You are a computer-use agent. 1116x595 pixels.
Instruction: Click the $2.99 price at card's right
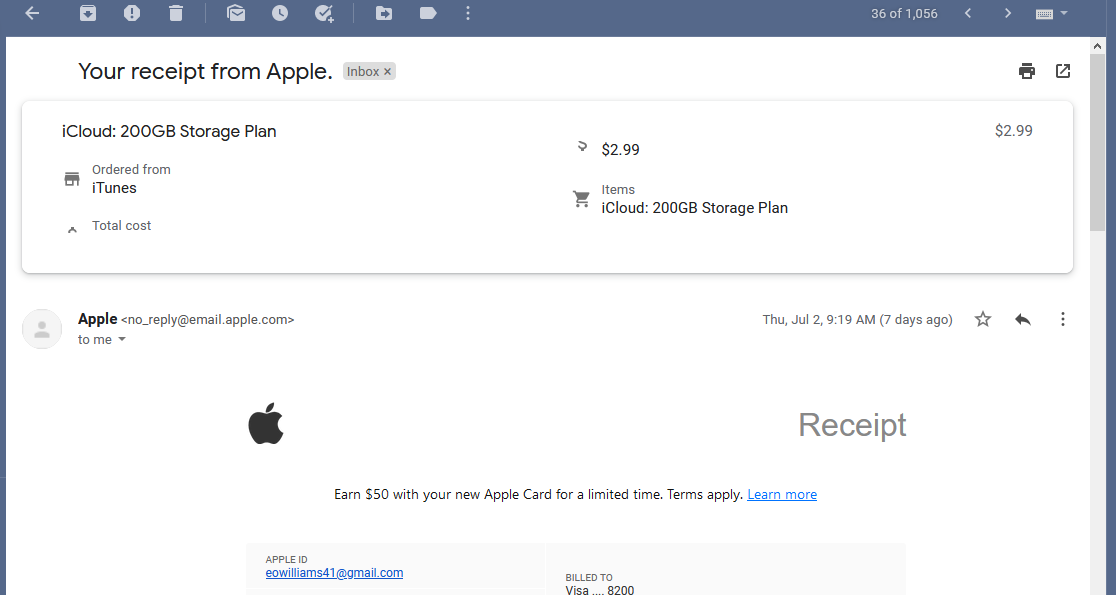tap(1014, 130)
